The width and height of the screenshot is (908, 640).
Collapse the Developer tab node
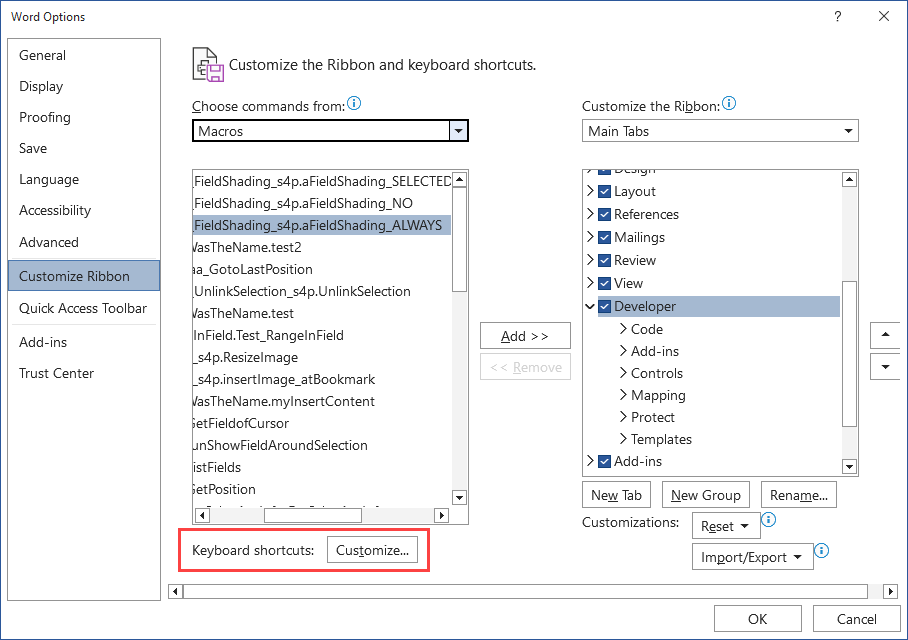click(x=590, y=306)
